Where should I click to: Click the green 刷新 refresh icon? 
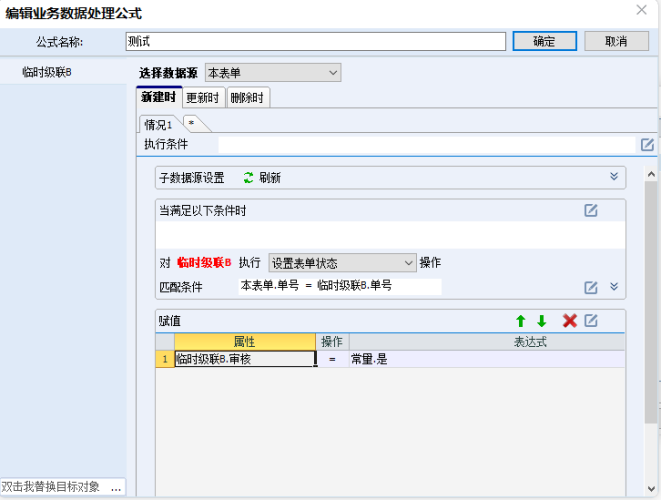(x=248, y=178)
